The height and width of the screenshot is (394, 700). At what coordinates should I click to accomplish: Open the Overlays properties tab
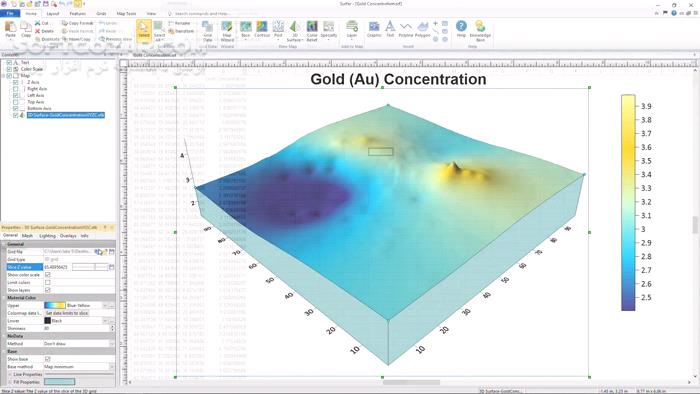click(x=68, y=236)
